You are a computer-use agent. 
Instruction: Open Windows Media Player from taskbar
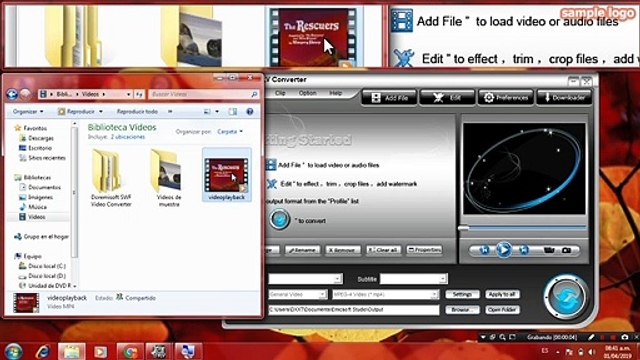[x=100, y=351]
